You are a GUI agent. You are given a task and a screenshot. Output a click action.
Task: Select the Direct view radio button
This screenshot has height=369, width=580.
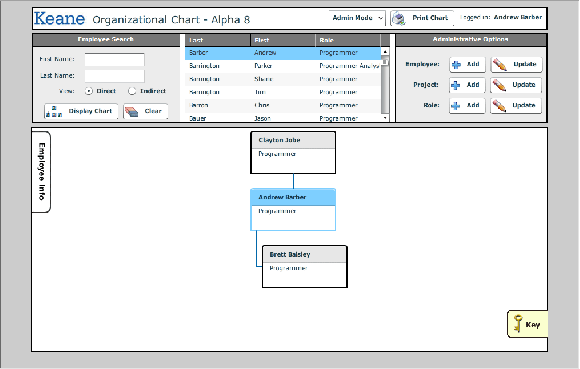pos(89,91)
